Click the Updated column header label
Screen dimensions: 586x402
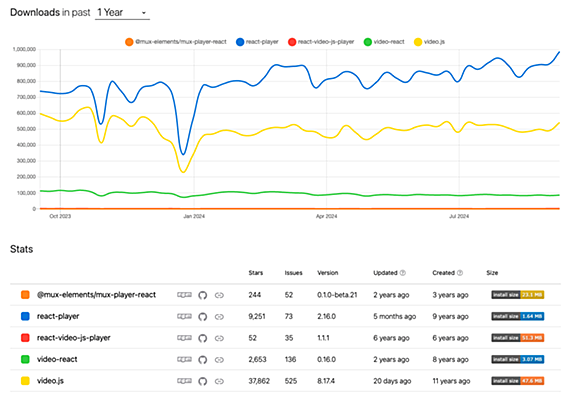[385, 273]
